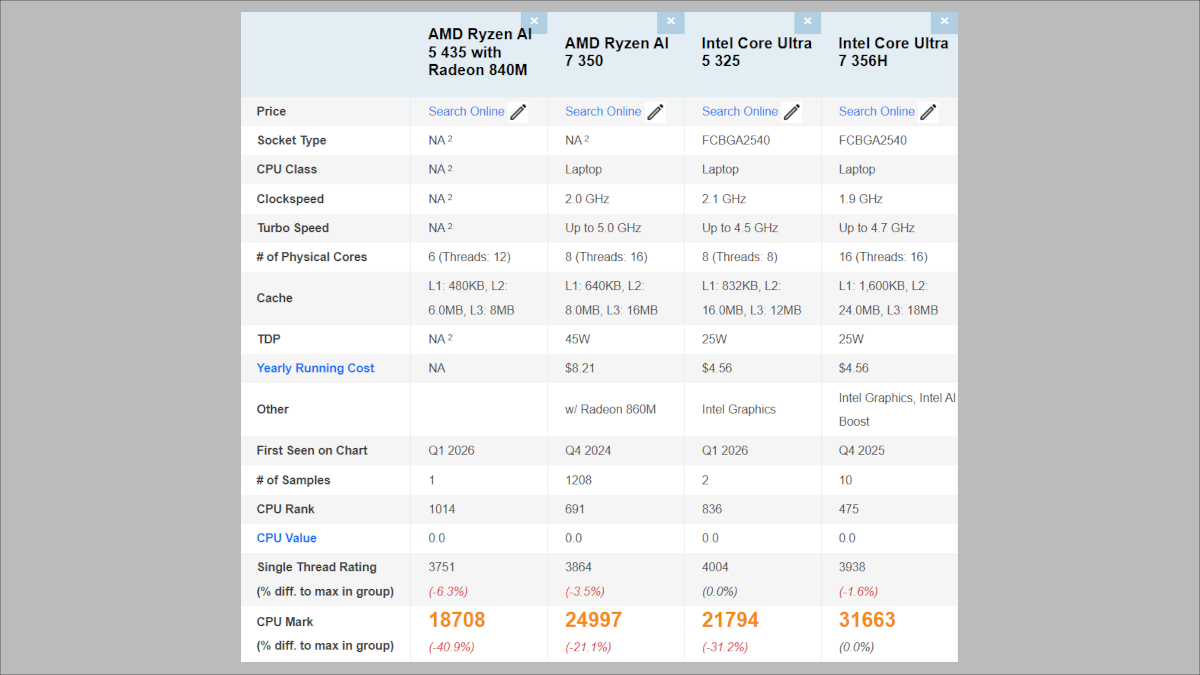The width and height of the screenshot is (1200, 675).
Task: Remove Intel Core Ultra 5 325 column
Action: [x=807, y=21]
